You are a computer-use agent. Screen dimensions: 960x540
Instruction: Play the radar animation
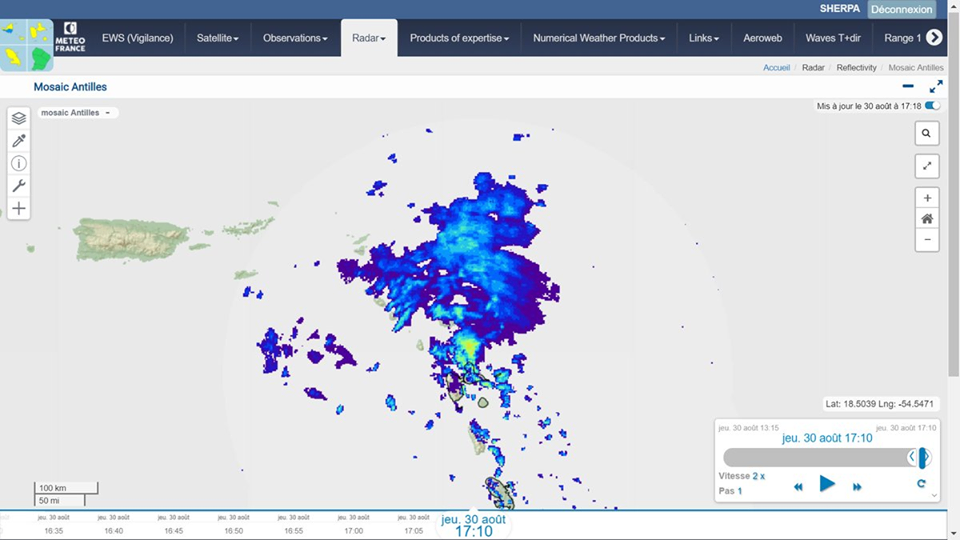pos(827,484)
